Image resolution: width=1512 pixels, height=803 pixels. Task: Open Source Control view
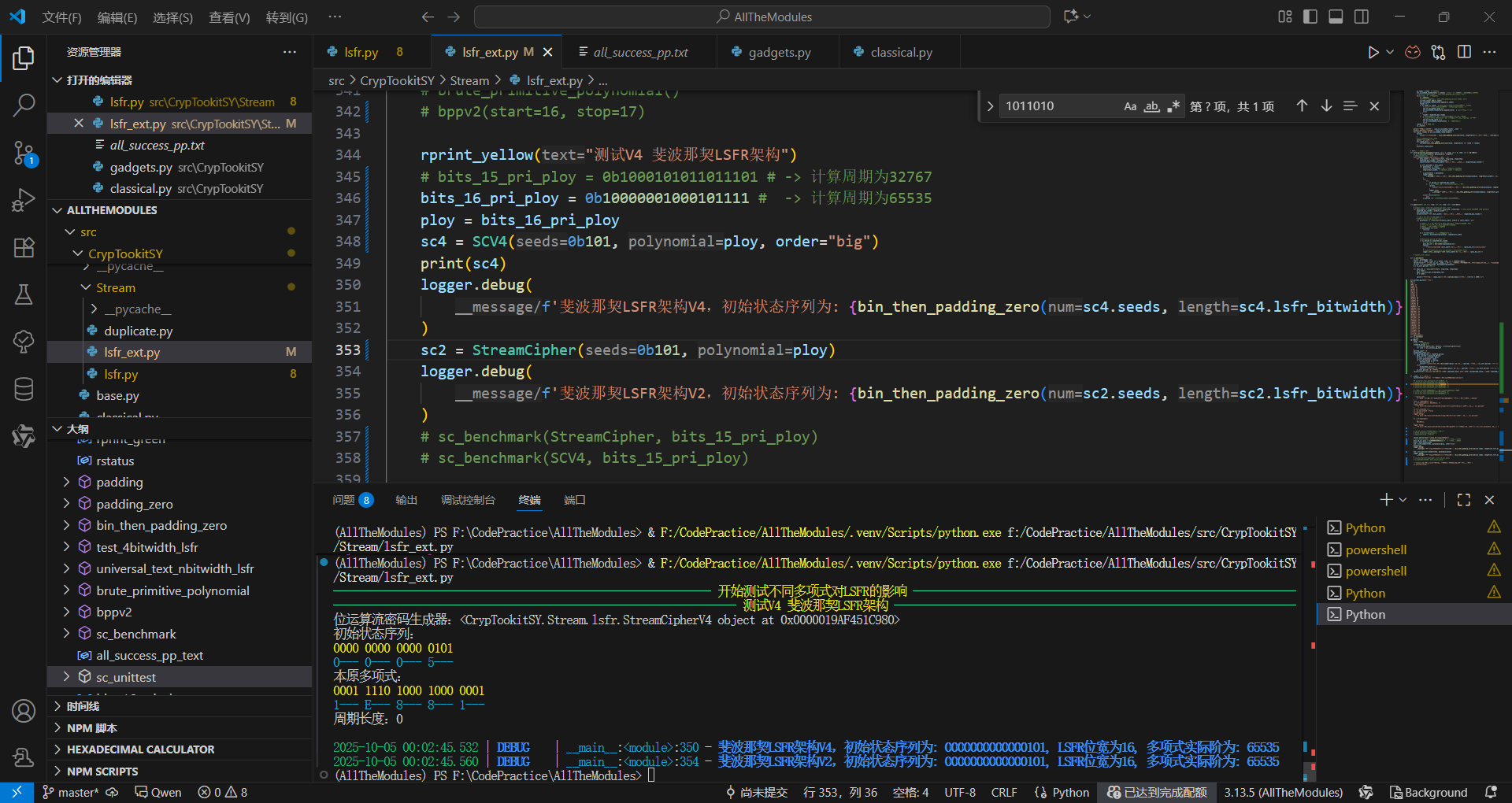click(24, 153)
